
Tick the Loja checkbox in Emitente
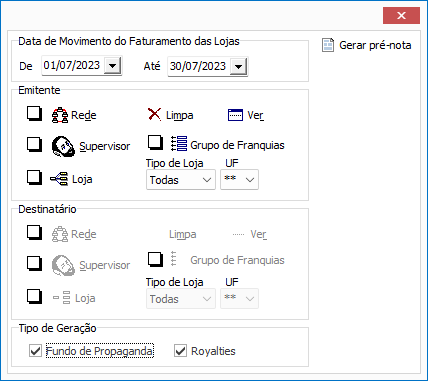[34, 178]
